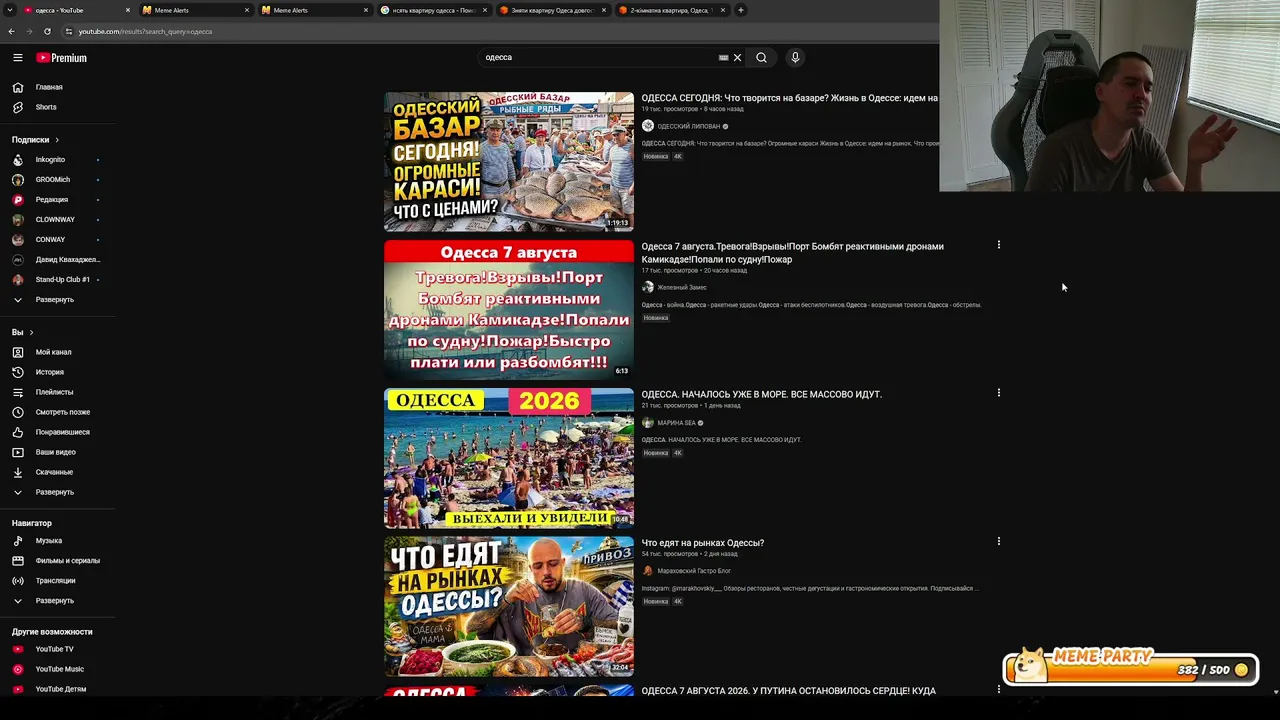This screenshot has width=1280, height=720.
Task: Open more options for 'НАЧАЛОСЬ УЖЕ В МОРЕ' video
Action: 998,393
